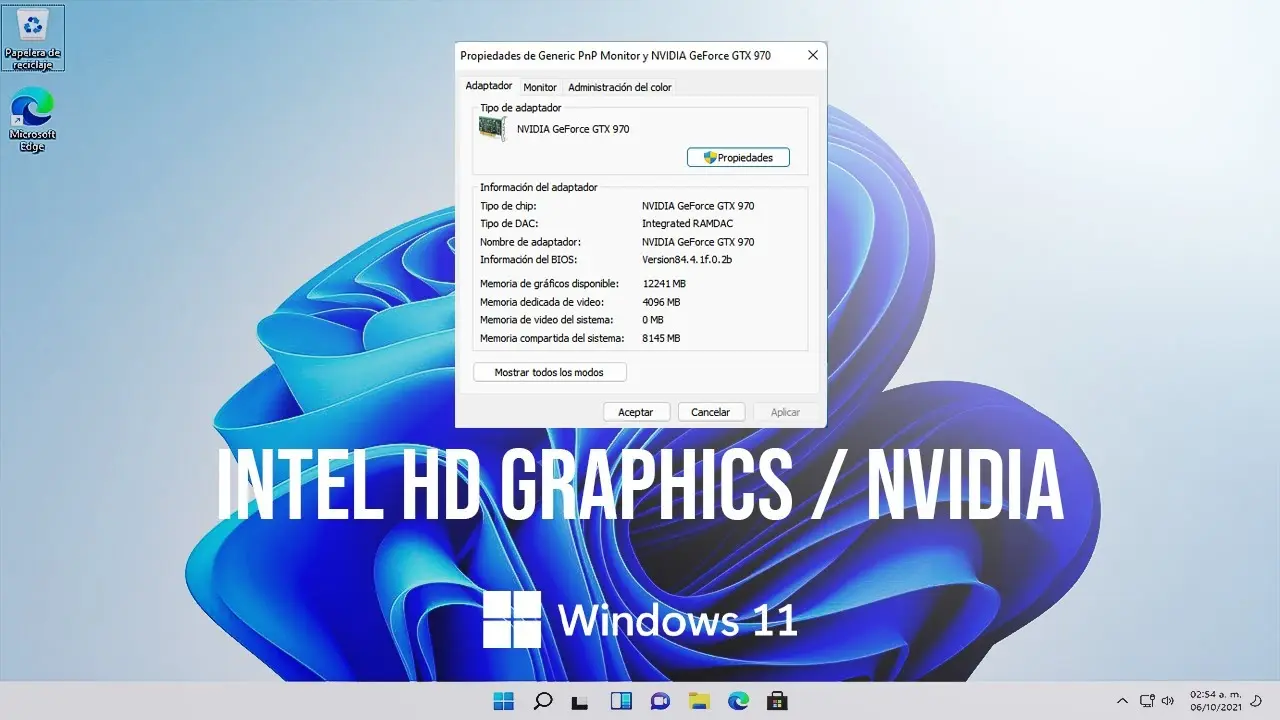Open the Widgets panel
The height and width of the screenshot is (720, 1280).
pyautogui.click(x=621, y=701)
